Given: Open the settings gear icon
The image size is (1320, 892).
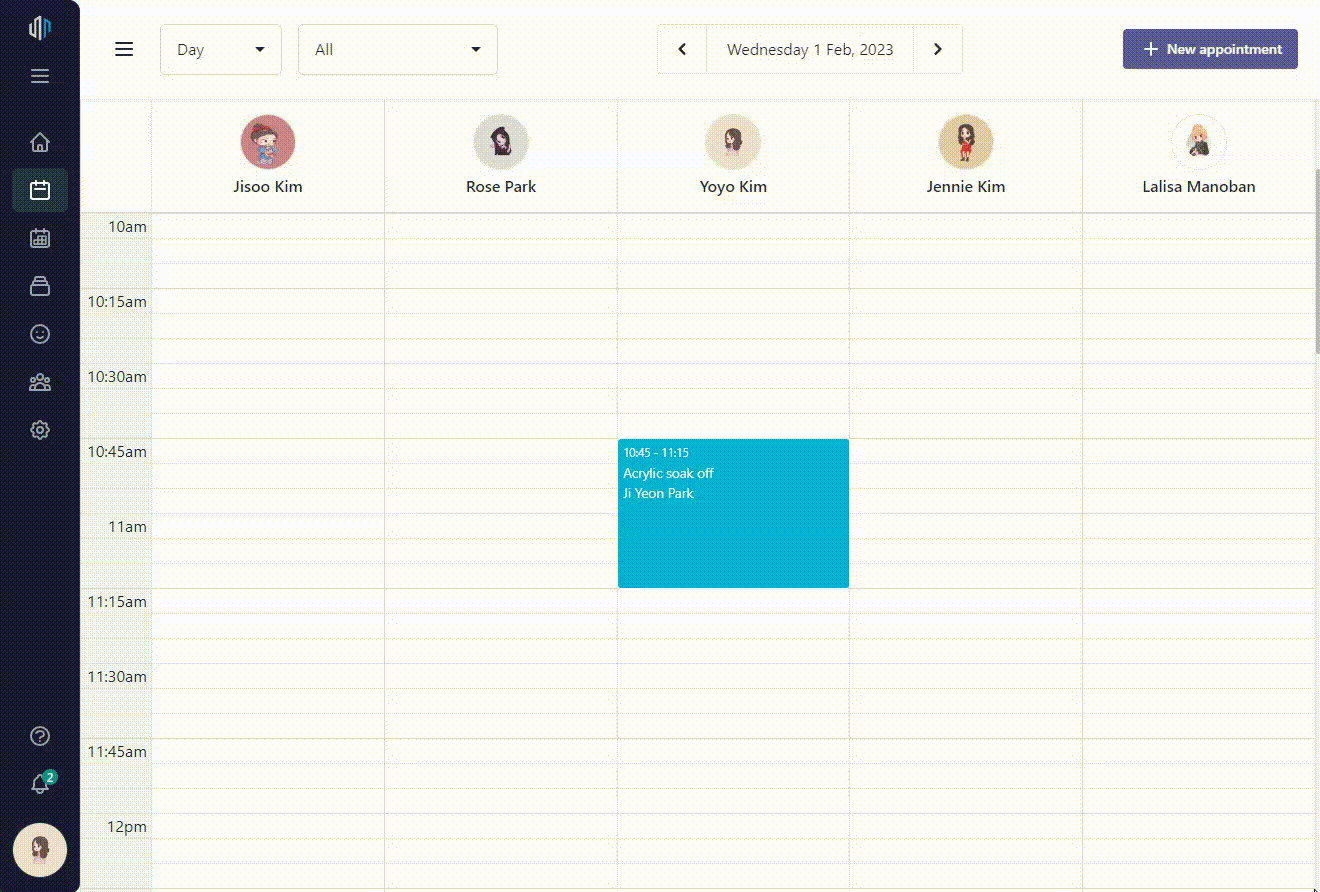Looking at the screenshot, I should pos(40,430).
